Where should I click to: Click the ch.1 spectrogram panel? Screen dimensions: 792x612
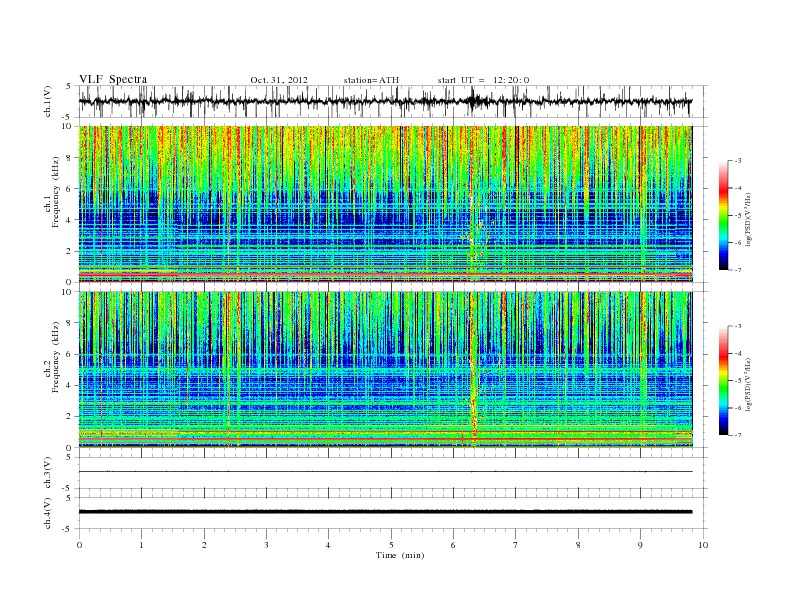point(385,204)
